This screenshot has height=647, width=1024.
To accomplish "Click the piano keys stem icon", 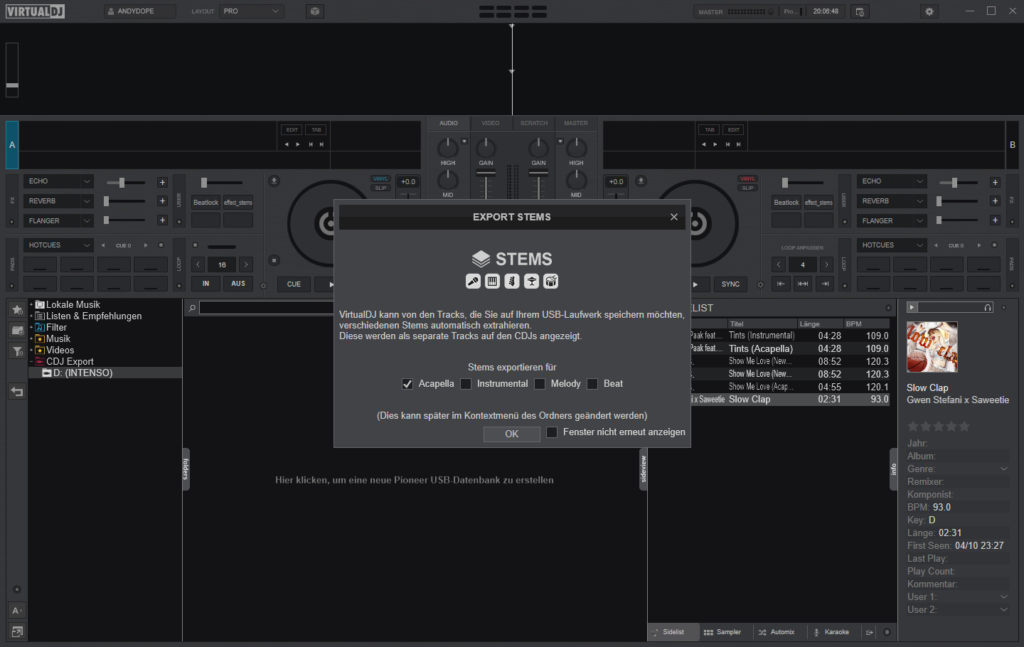I will click(x=493, y=281).
